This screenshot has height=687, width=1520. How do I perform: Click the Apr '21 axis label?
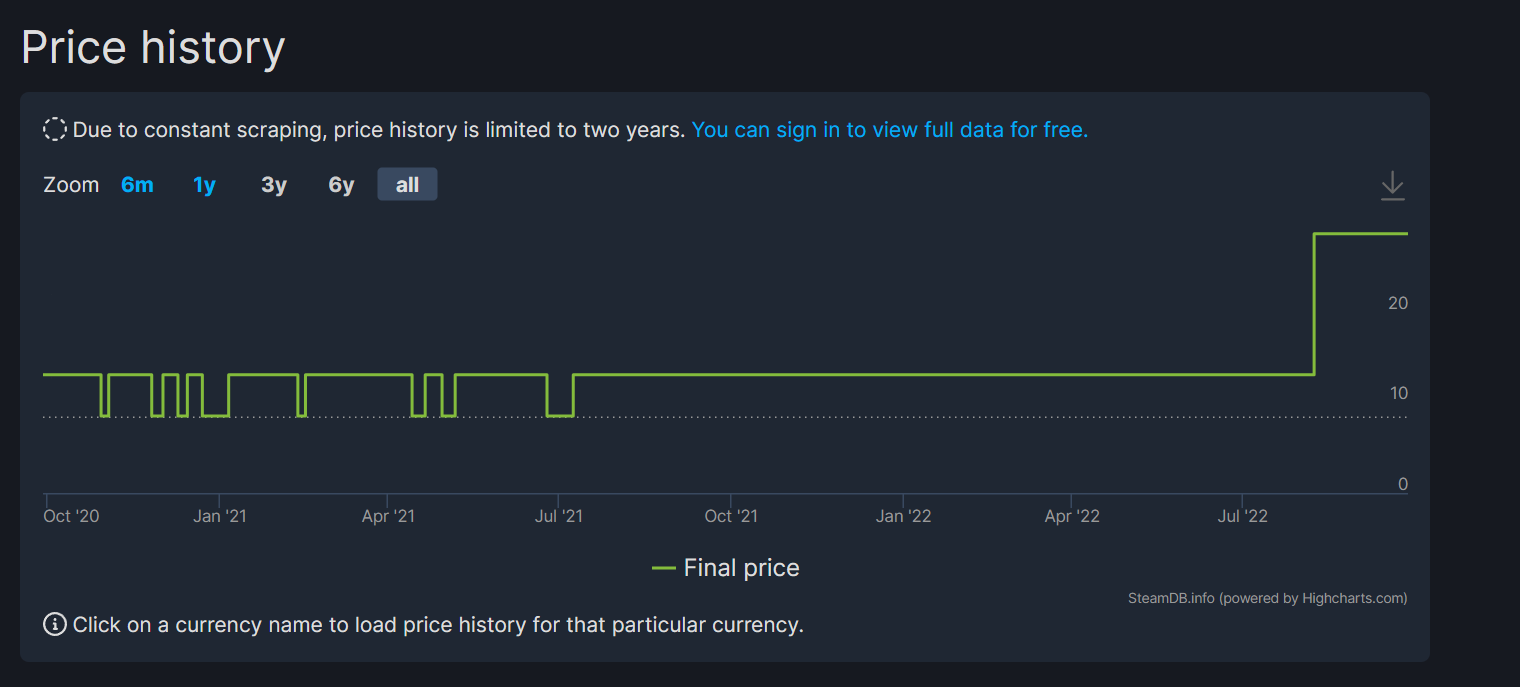(x=388, y=516)
